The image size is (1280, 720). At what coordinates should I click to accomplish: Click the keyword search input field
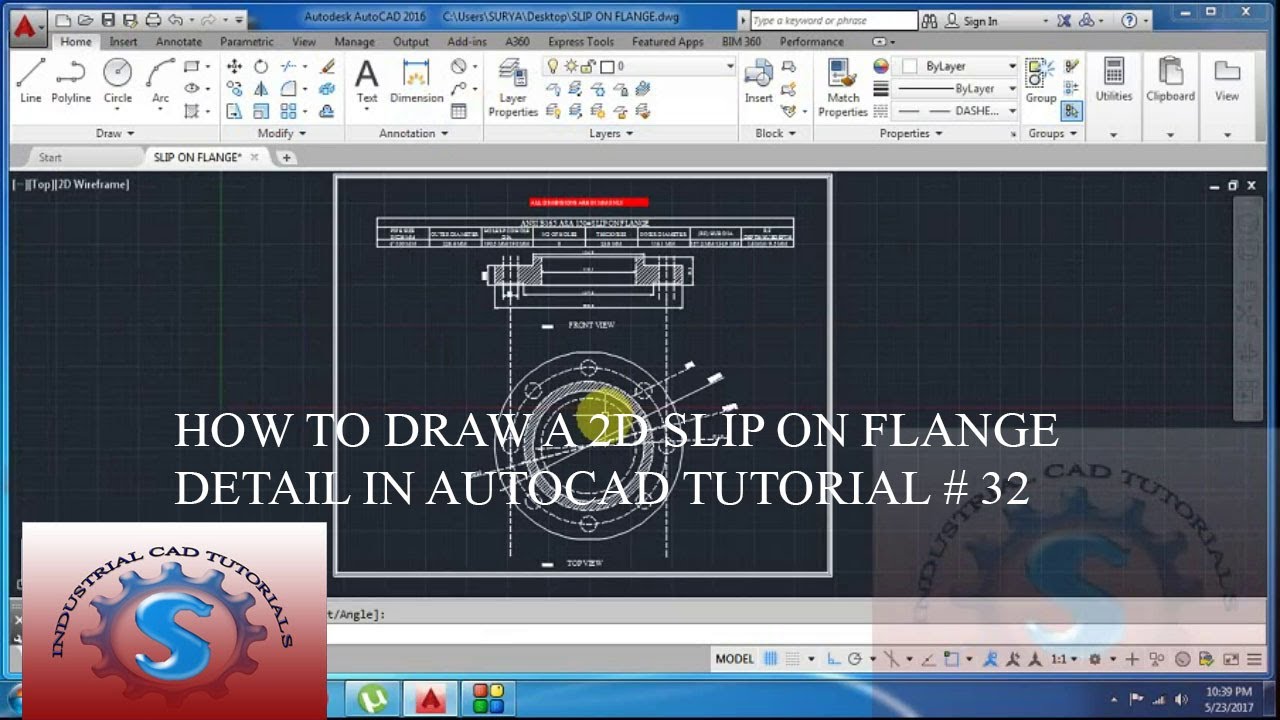833,21
